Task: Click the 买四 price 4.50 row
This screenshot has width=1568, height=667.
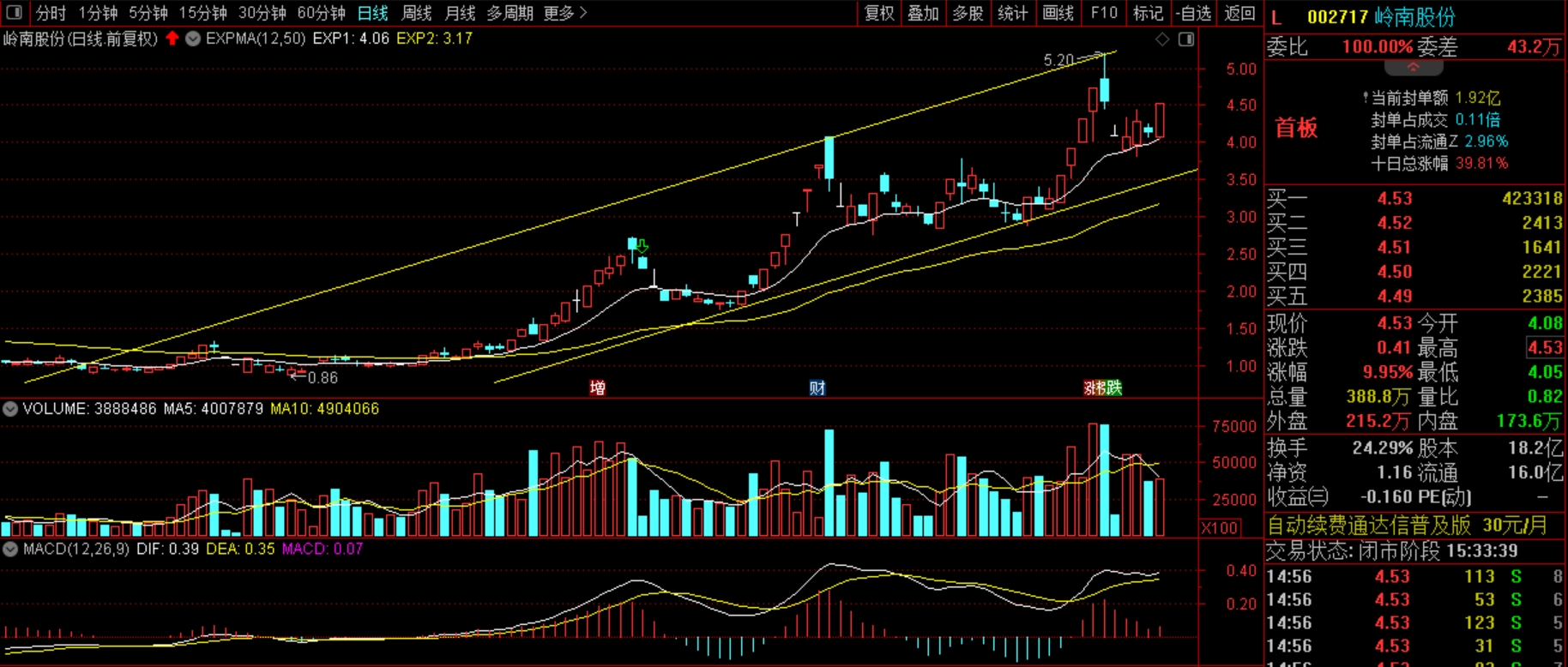Action: [x=1415, y=272]
